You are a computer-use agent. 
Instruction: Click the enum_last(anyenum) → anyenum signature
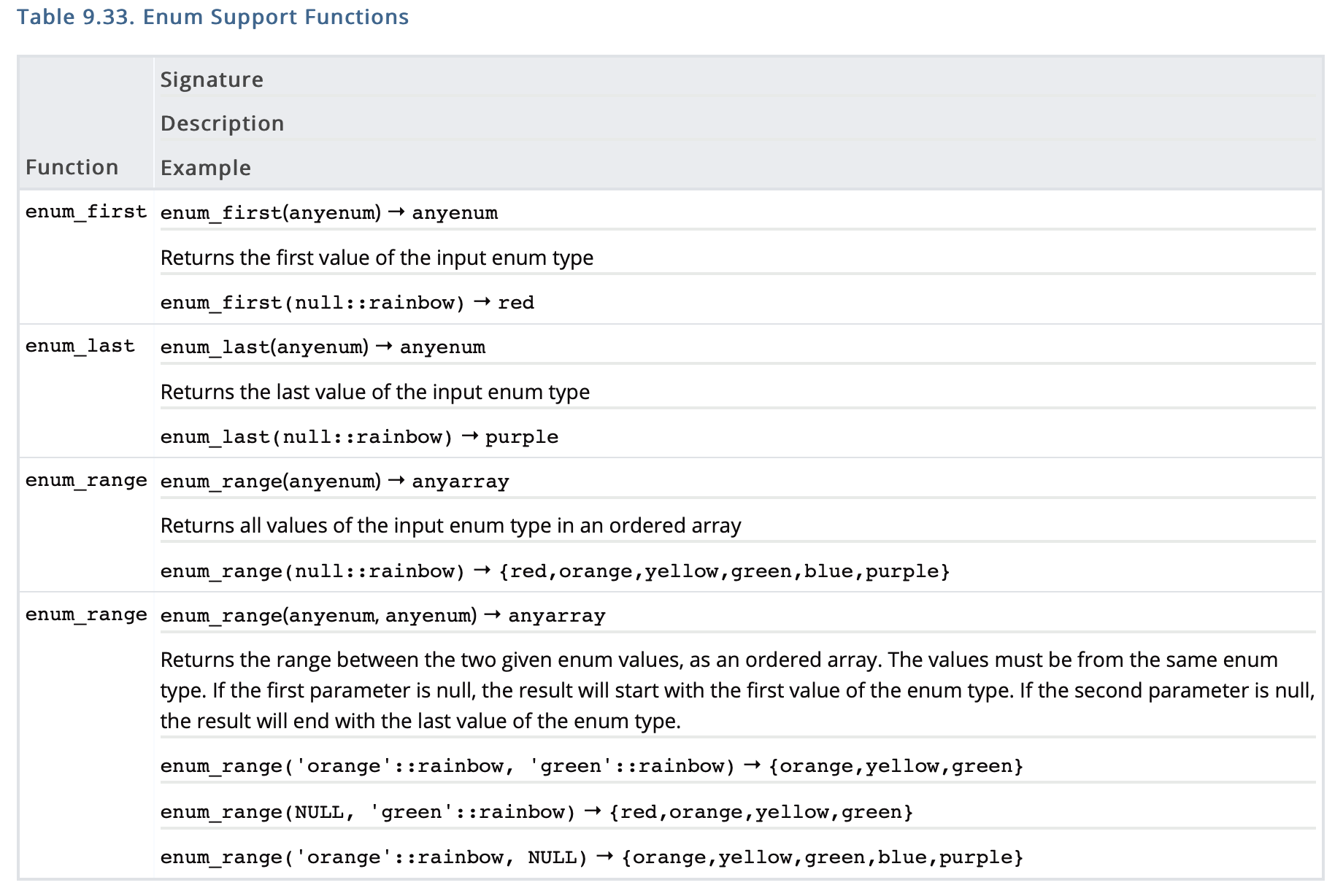point(323,347)
